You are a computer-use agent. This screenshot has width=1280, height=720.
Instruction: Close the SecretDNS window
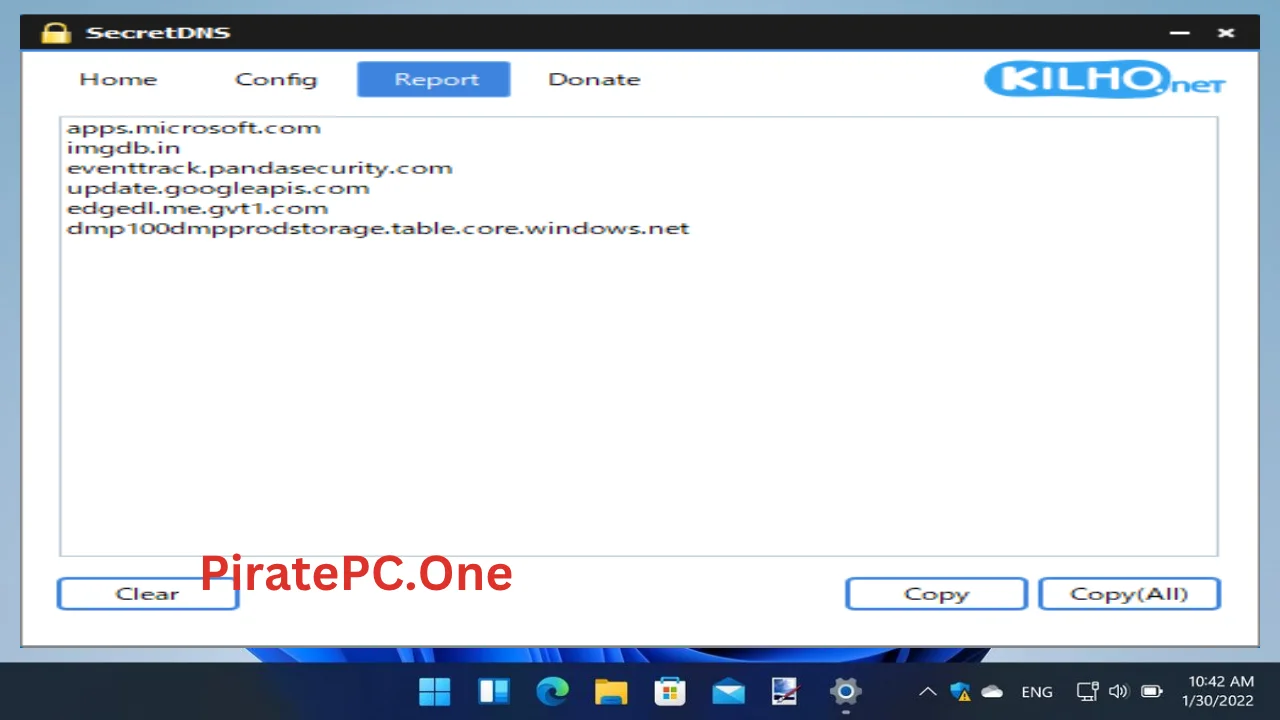click(1226, 33)
